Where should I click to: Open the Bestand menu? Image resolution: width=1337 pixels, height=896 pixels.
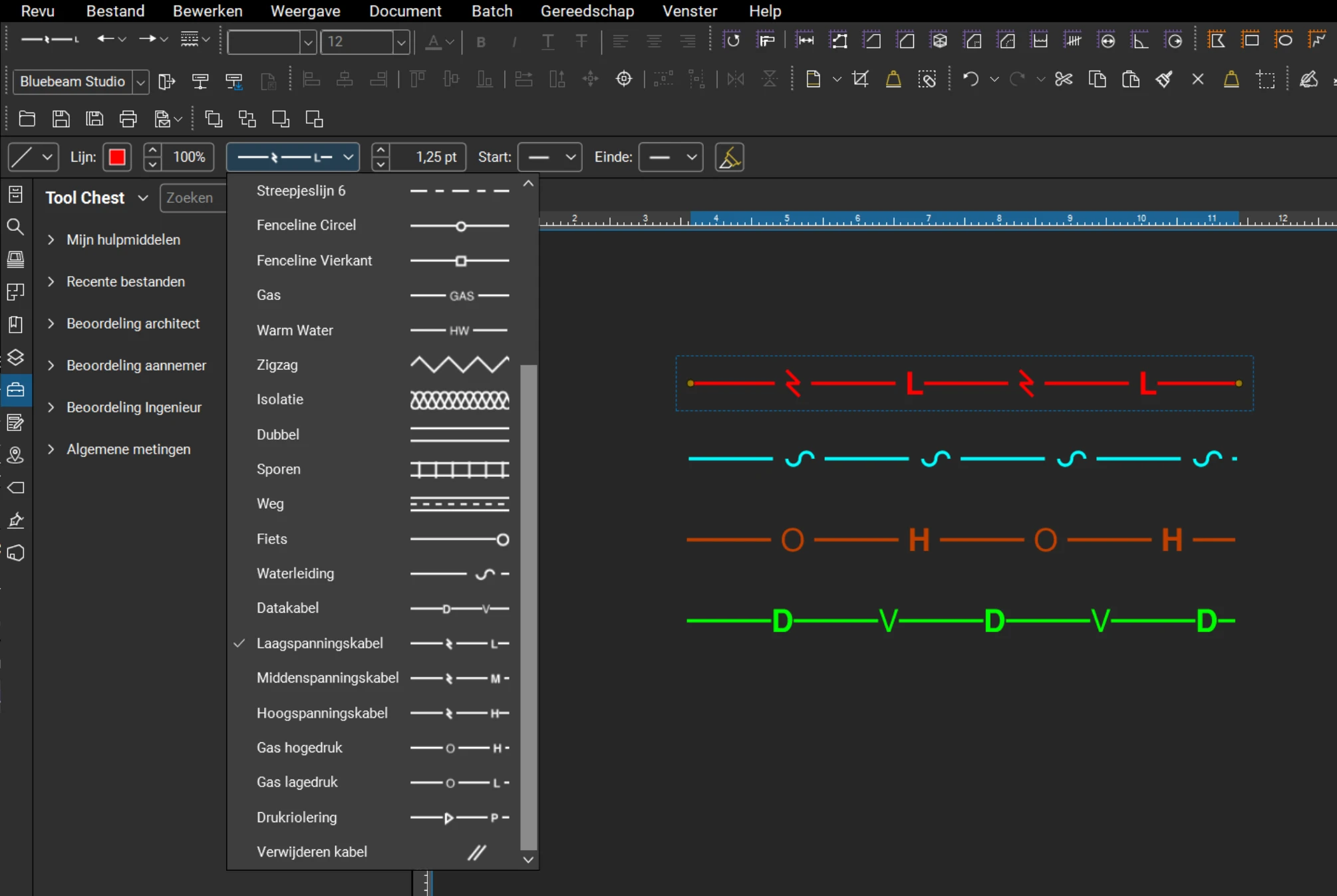[115, 11]
